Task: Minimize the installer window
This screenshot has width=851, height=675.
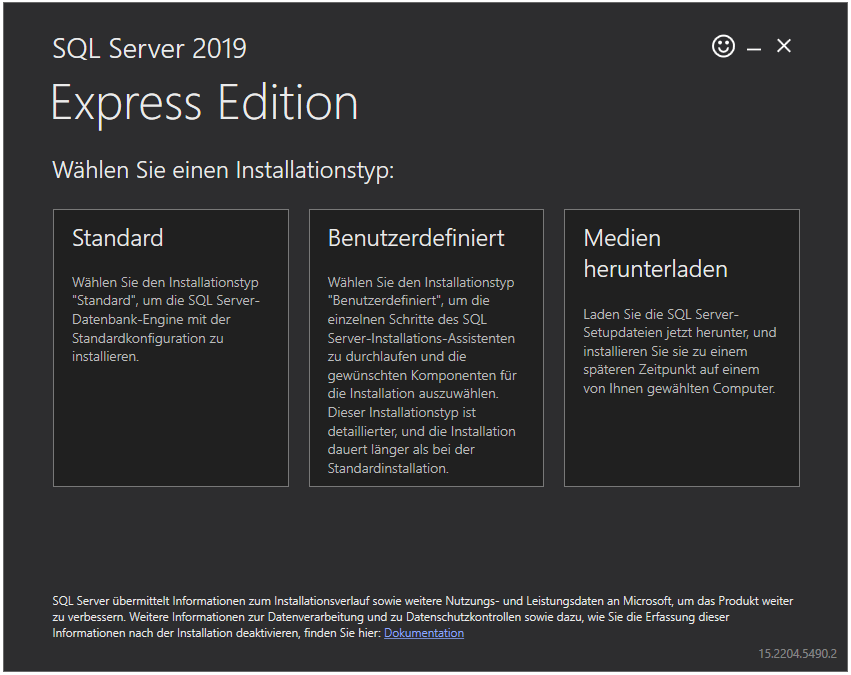Action: (752, 46)
